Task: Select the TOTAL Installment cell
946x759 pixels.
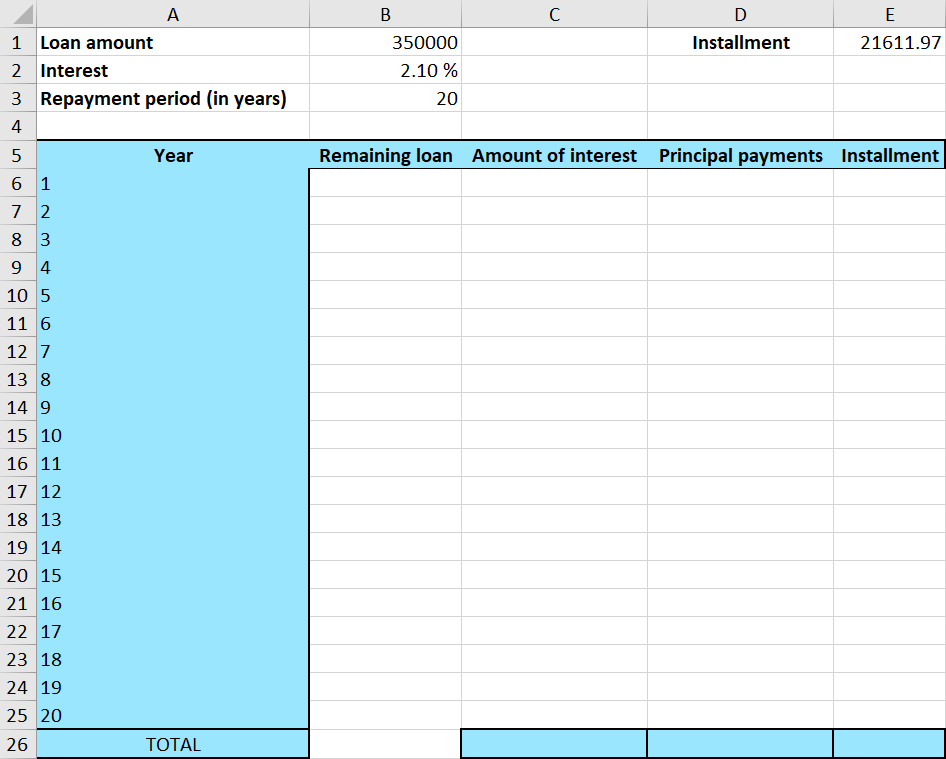Action: (889, 744)
